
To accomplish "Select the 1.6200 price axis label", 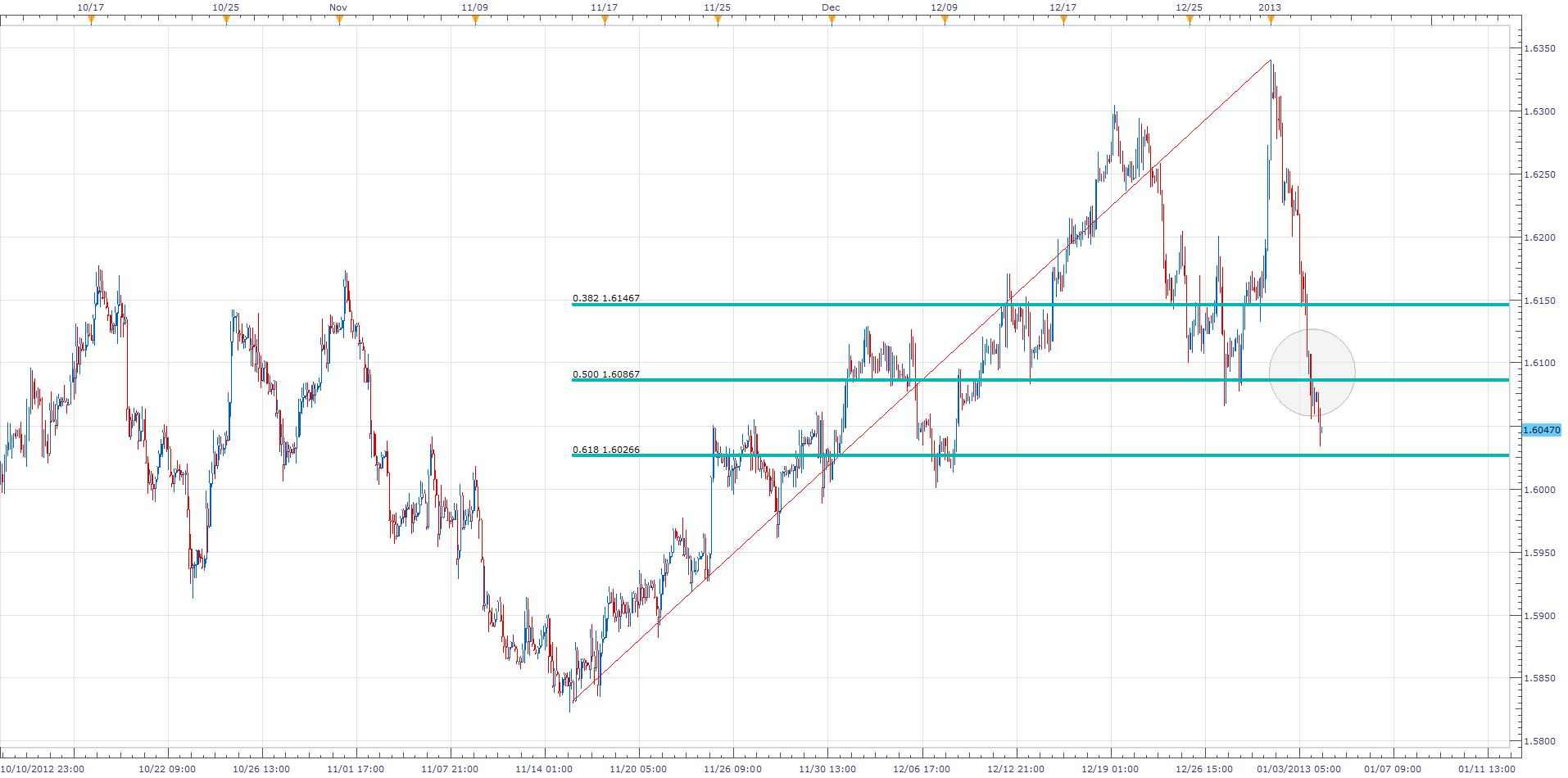I will tap(1539, 237).
